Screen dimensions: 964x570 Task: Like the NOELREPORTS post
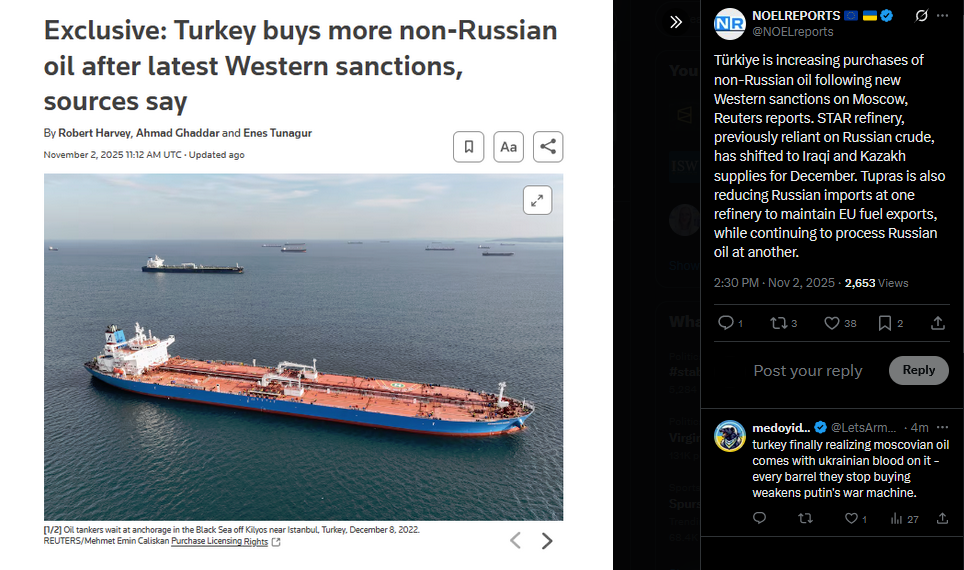pos(840,323)
